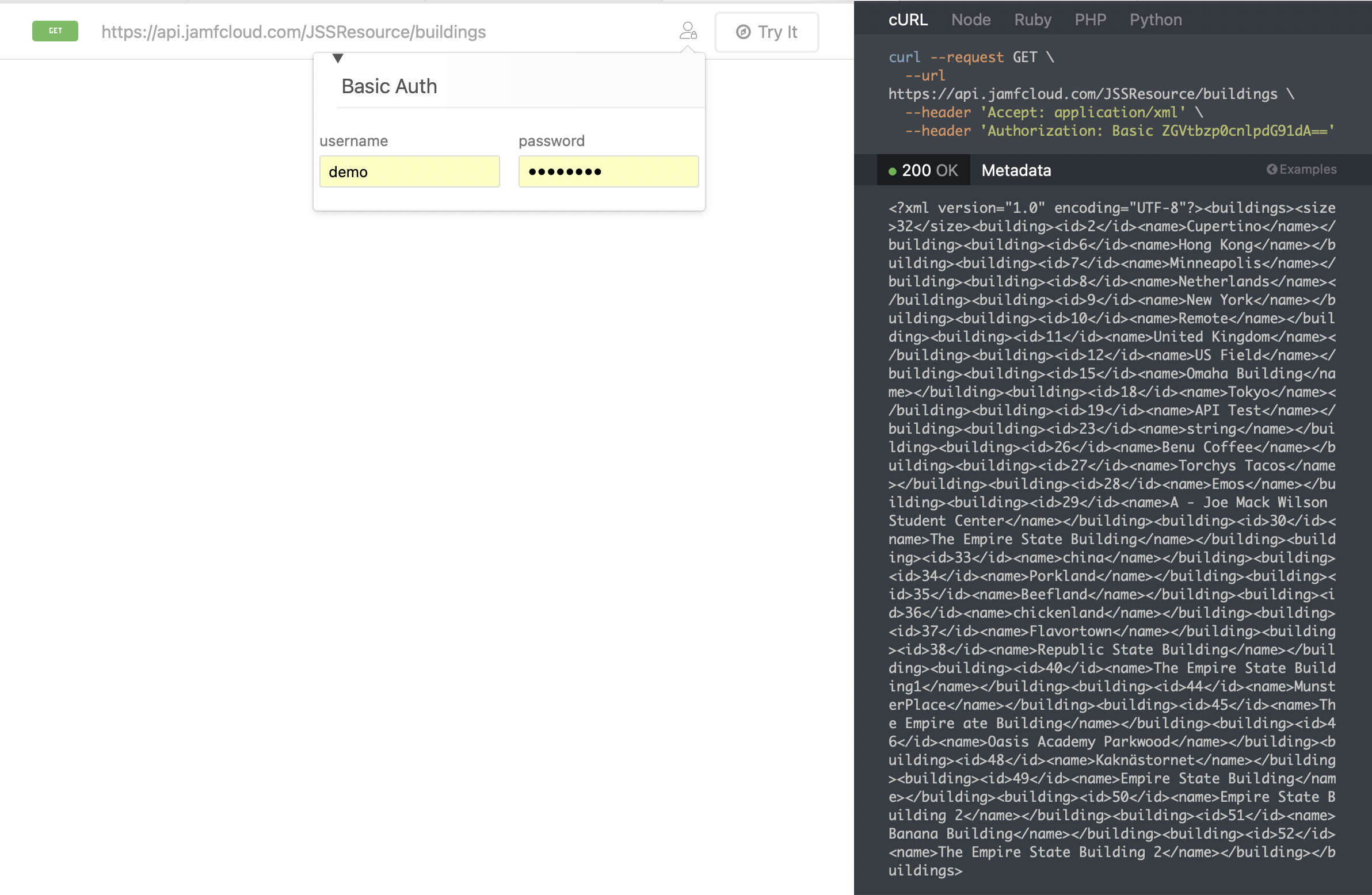Click the curl Authorization header line
The image size is (1372, 895).
point(1118,131)
